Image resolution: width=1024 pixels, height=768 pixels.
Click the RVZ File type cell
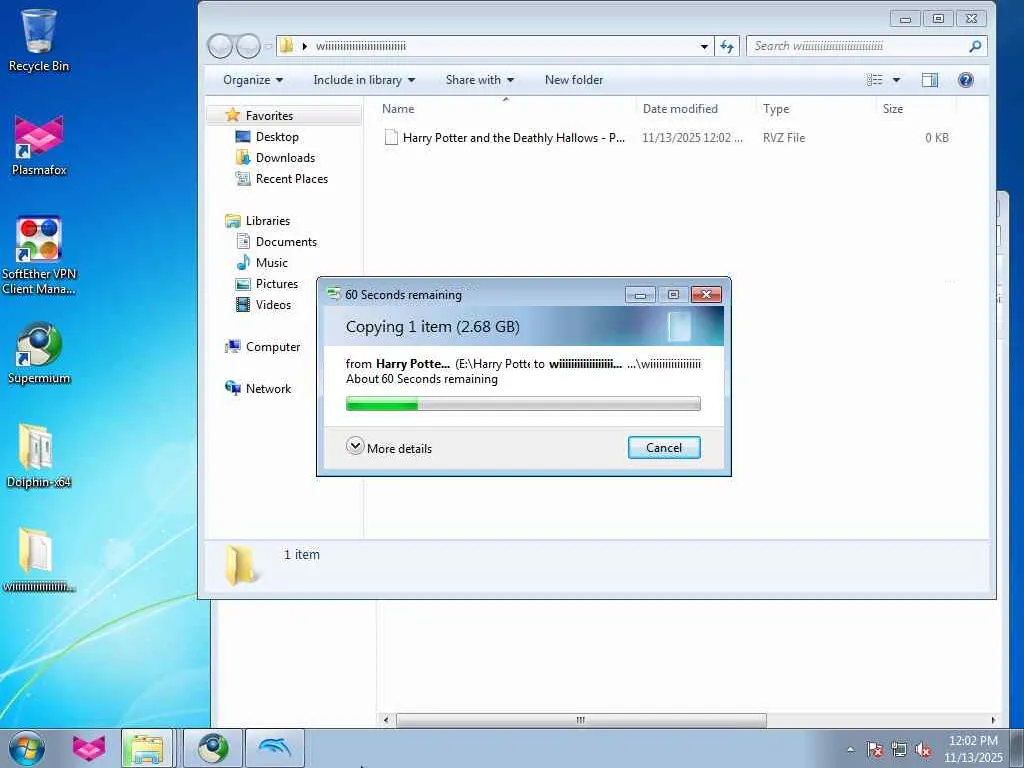coord(784,137)
